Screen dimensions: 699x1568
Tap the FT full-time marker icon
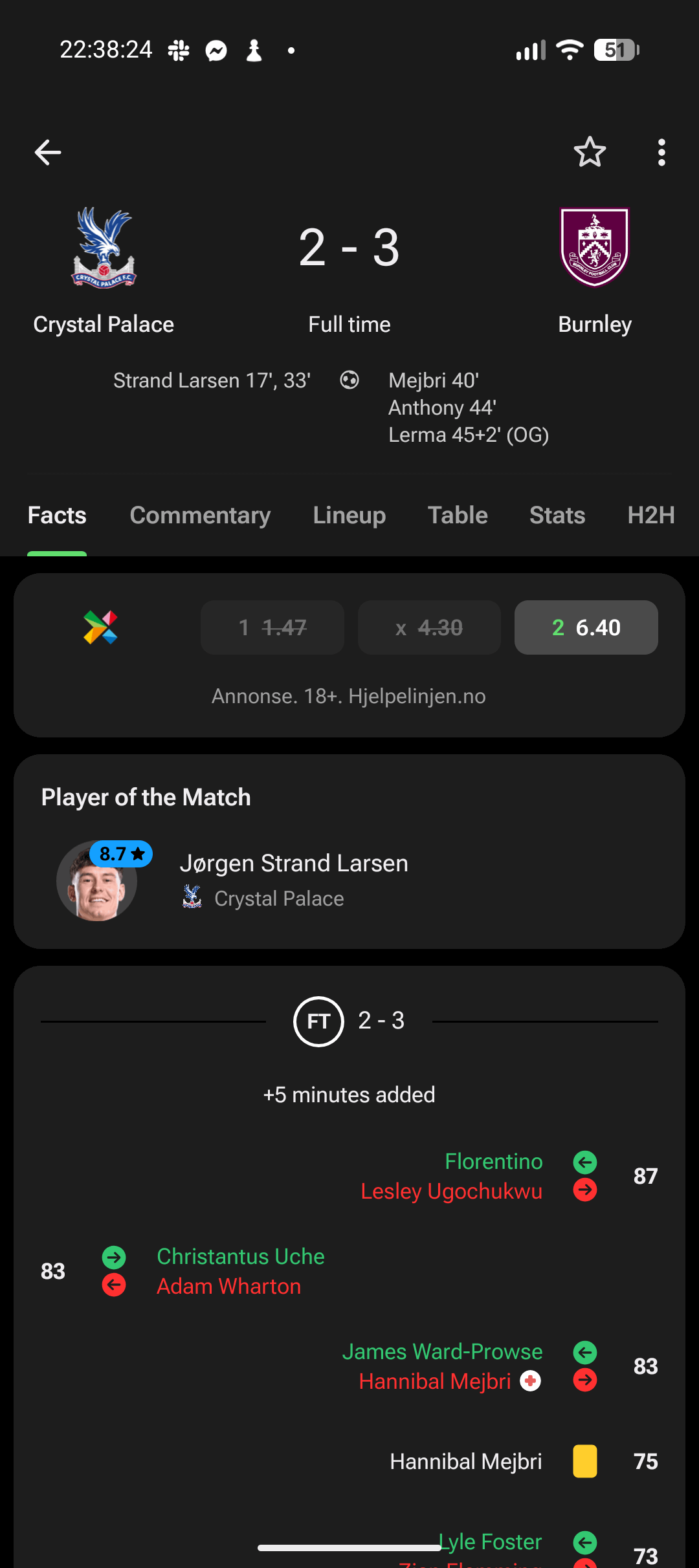[318, 1021]
